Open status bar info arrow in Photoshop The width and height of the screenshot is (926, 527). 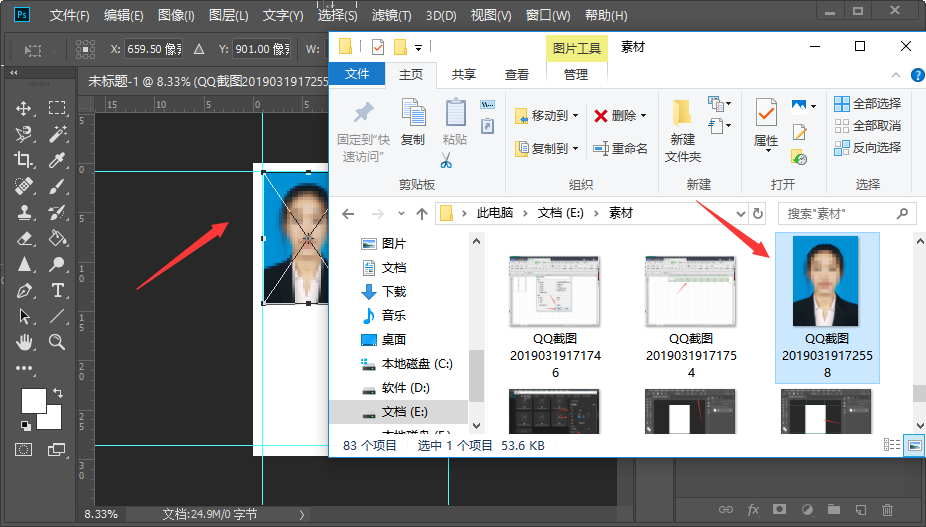[302, 515]
